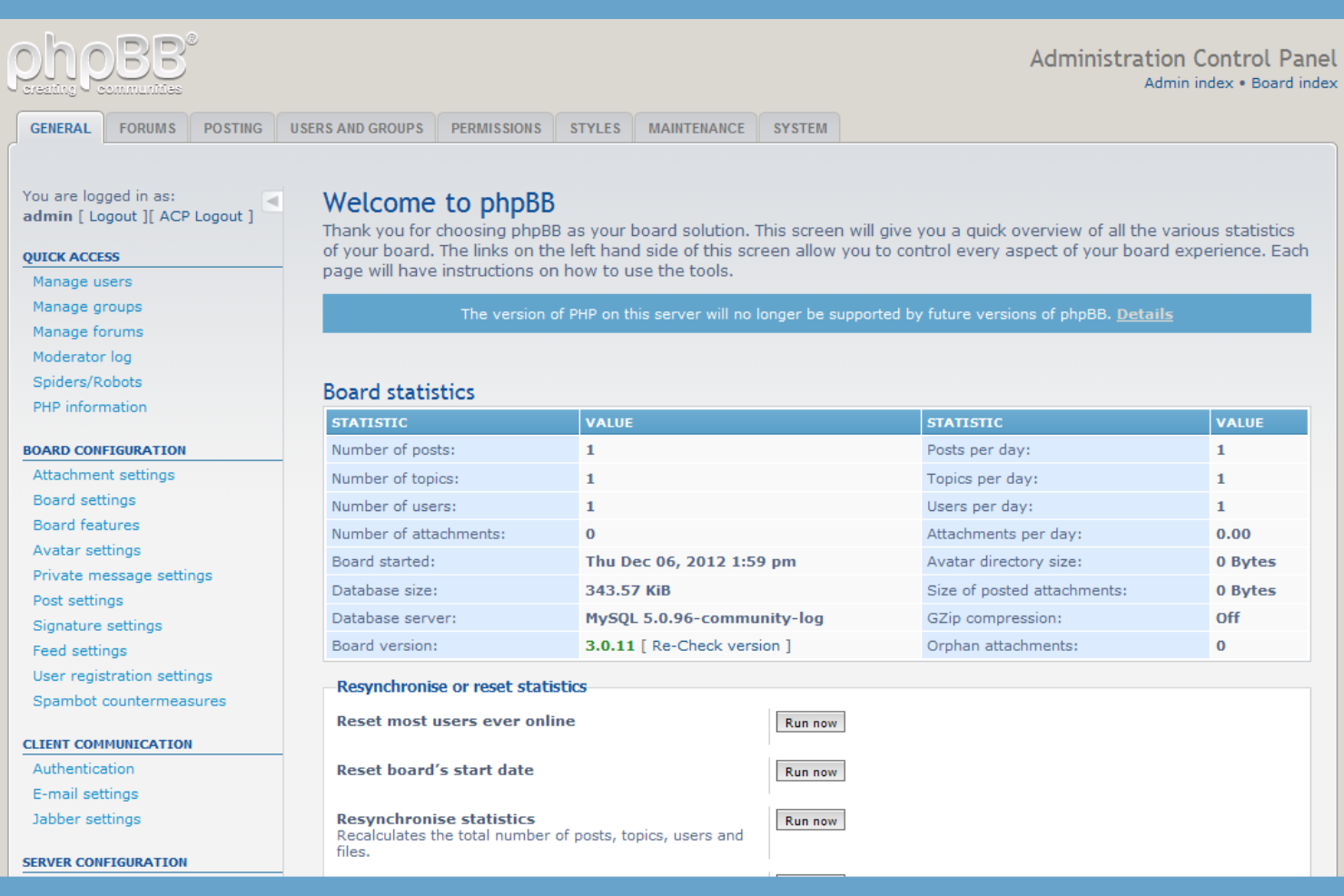Open the Styles tab
The width and height of the screenshot is (1344, 896).
595,128
